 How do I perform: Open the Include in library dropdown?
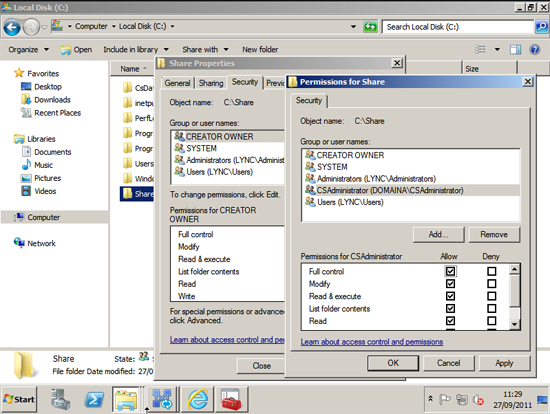(136, 49)
